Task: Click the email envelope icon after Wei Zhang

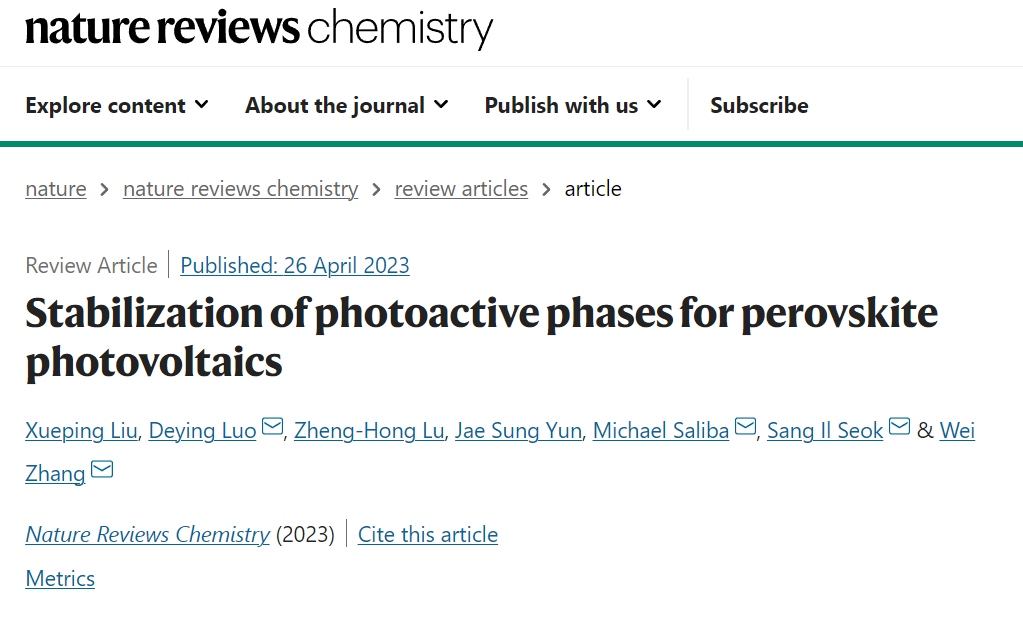Action: pyautogui.click(x=102, y=469)
